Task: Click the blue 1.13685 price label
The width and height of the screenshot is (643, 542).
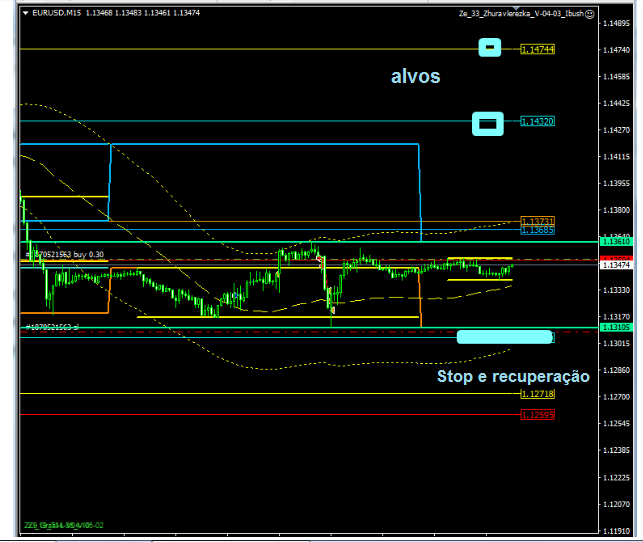Action: 537,230
